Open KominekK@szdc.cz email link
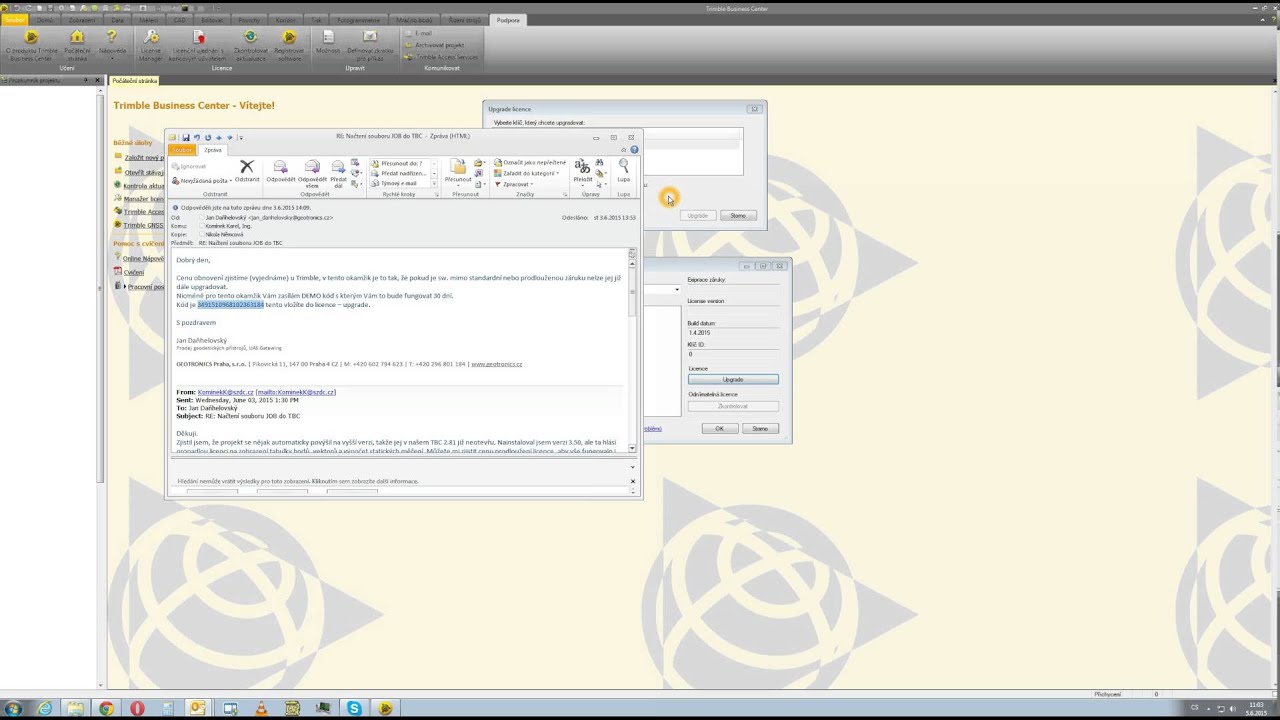 click(225, 392)
